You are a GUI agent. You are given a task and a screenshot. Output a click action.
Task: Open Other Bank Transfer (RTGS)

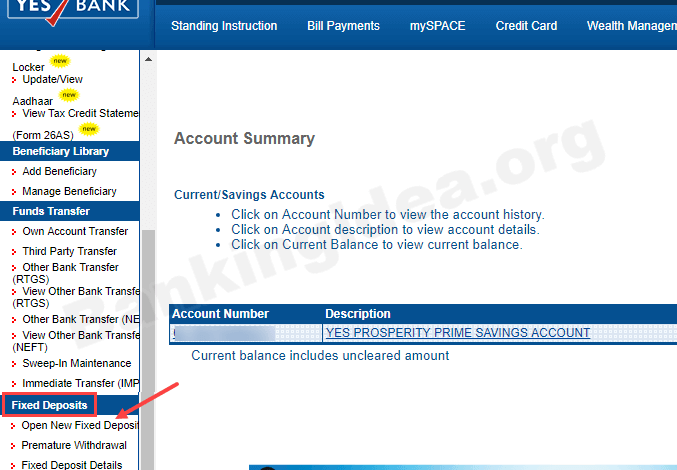click(66, 273)
